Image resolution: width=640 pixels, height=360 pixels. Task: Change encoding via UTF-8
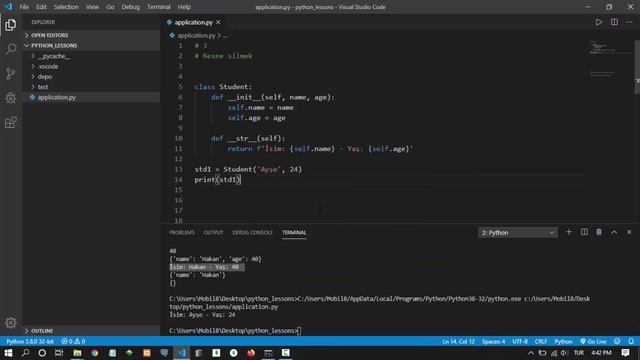(x=520, y=341)
